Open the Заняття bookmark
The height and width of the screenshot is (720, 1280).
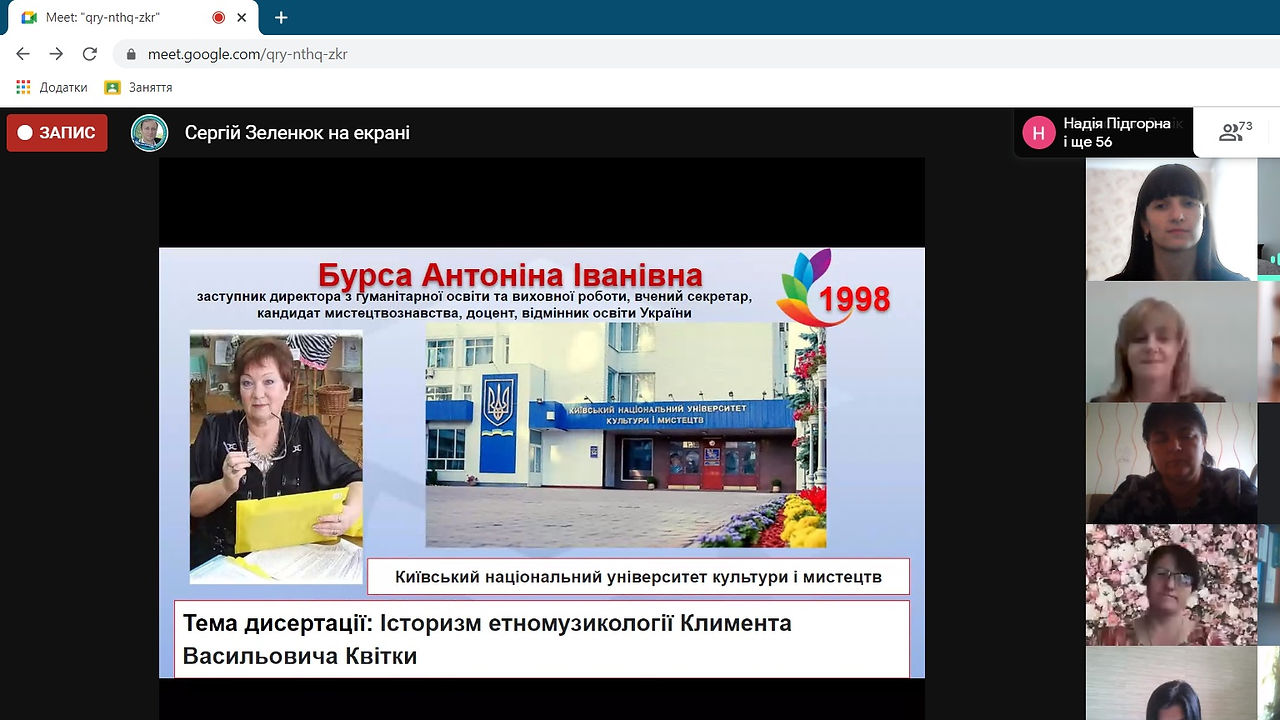coord(138,88)
